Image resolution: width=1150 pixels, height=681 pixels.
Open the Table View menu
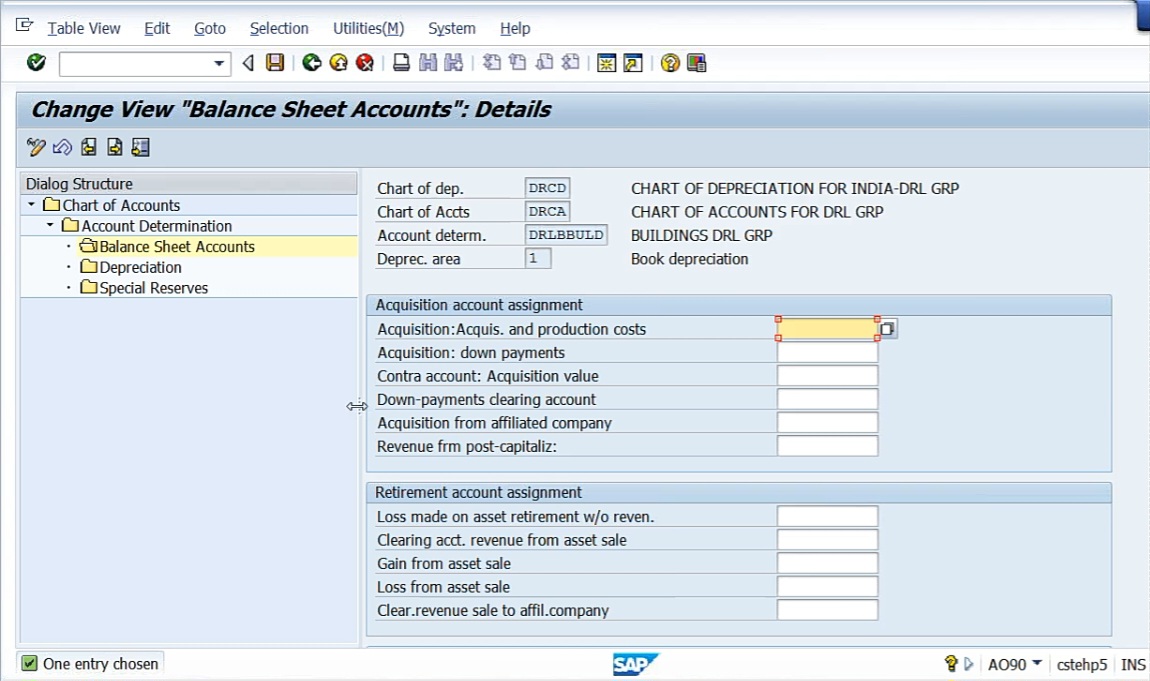(x=84, y=29)
